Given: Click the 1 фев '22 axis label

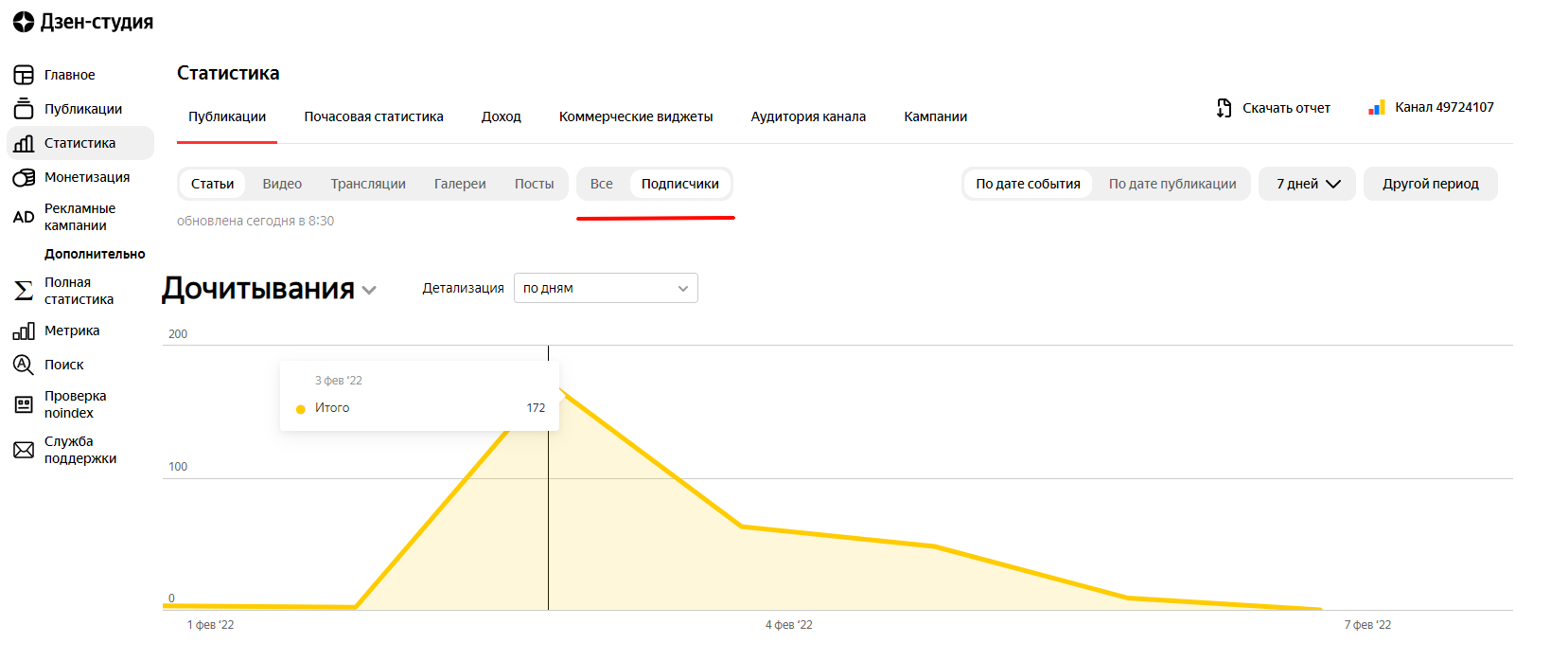Looking at the screenshot, I should (x=210, y=625).
